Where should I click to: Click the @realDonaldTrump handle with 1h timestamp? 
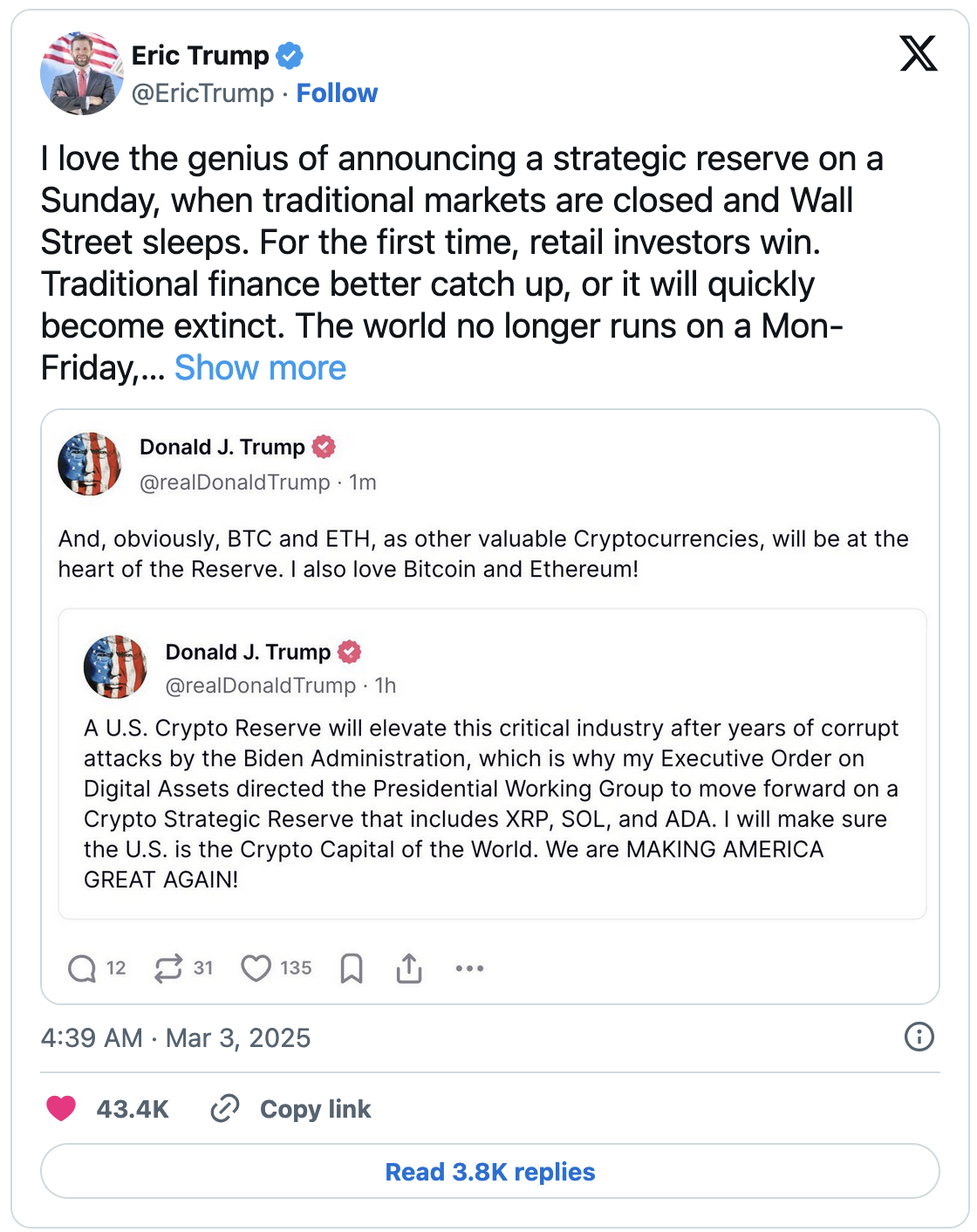coord(261,686)
